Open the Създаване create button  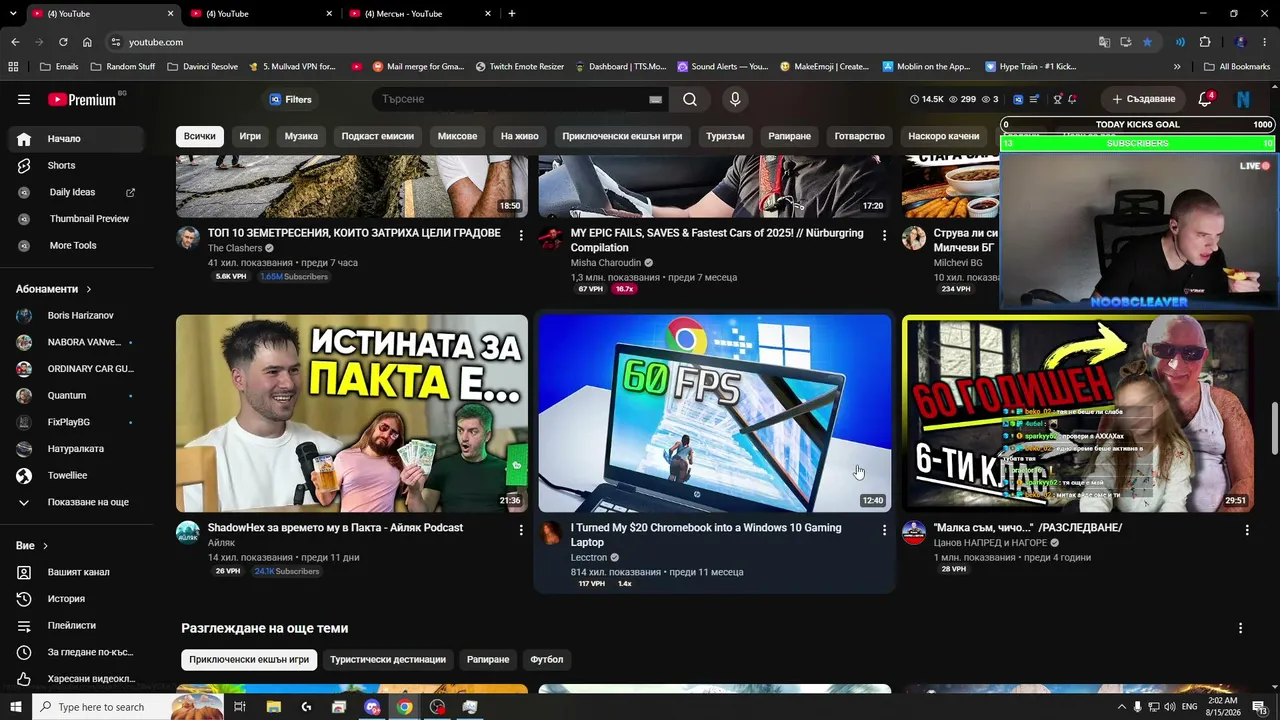(1143, 99)
